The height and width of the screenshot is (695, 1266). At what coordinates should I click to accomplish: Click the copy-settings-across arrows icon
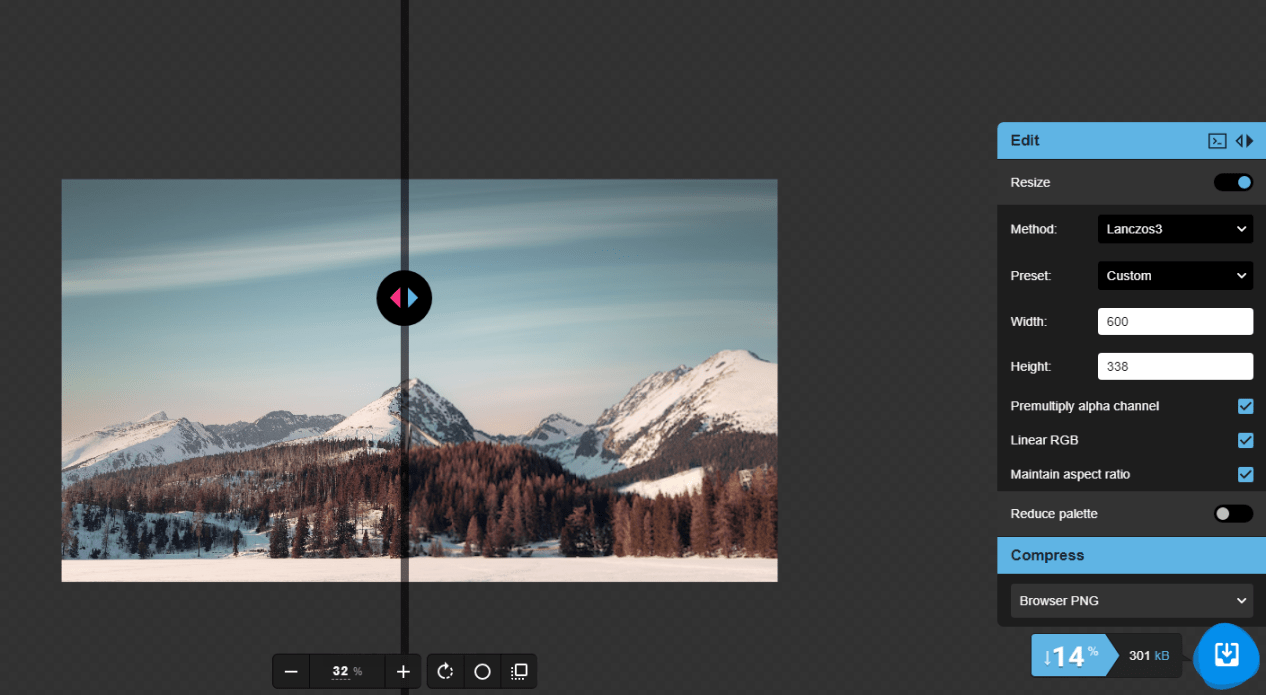coord(1243,140)
